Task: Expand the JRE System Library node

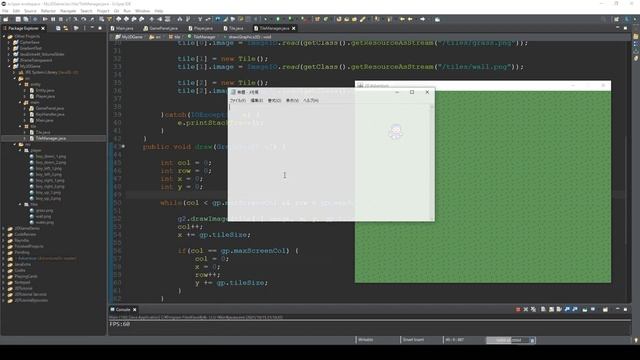Action: (15, 73)
